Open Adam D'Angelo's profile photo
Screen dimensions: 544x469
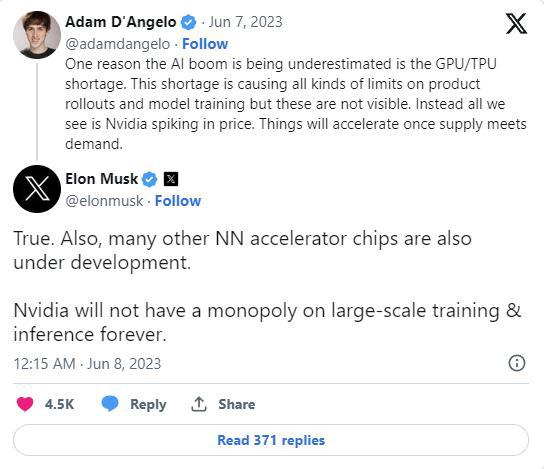point(37,35)
